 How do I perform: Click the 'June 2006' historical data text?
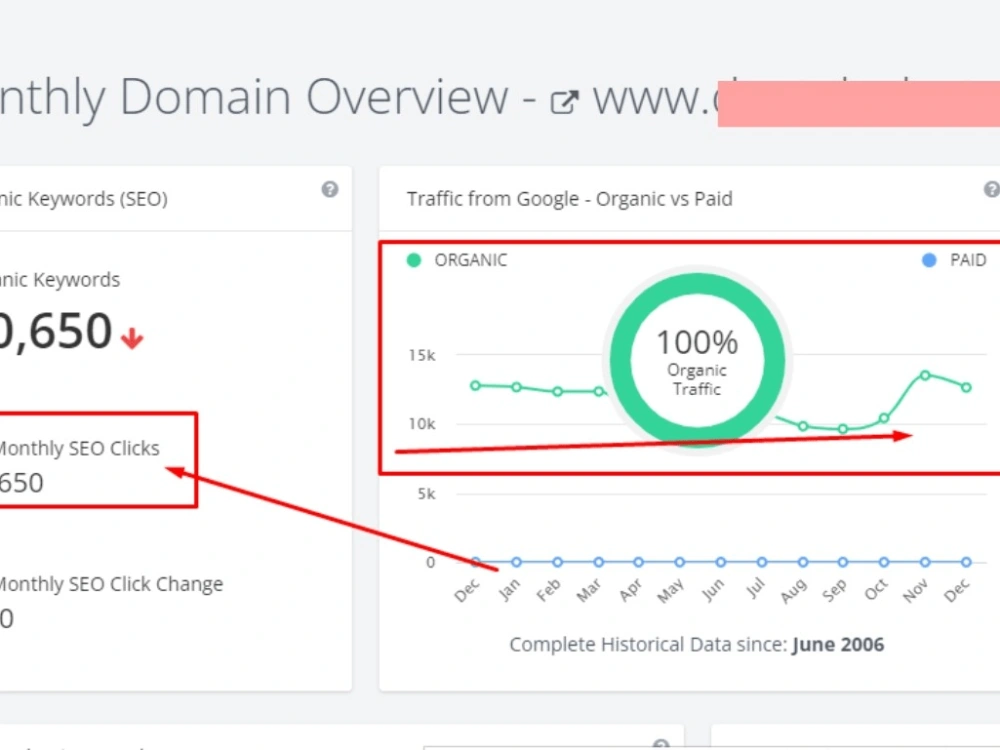click(838, 645)
